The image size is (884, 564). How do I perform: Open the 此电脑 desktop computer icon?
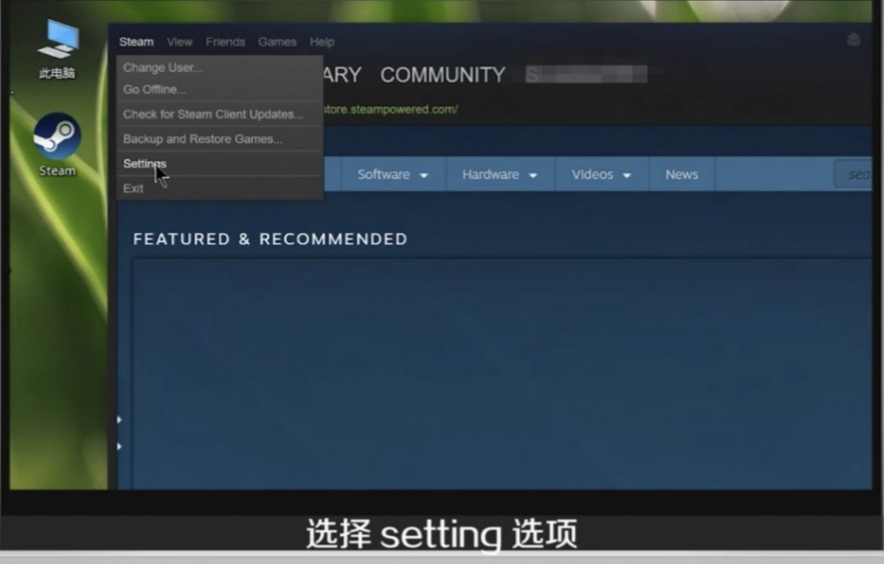(x=57, y=49)
